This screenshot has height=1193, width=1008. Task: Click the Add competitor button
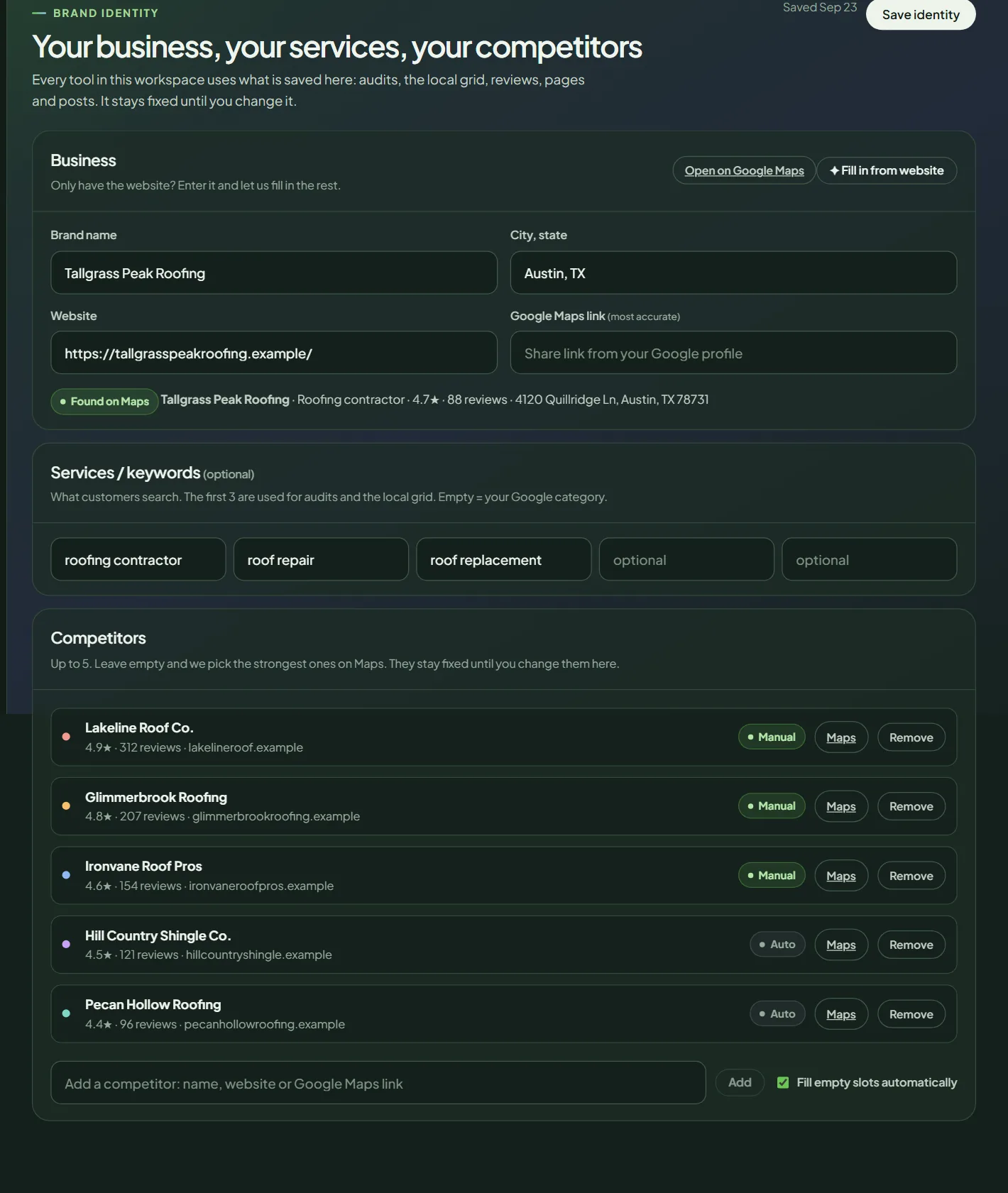click(740, 1082)
